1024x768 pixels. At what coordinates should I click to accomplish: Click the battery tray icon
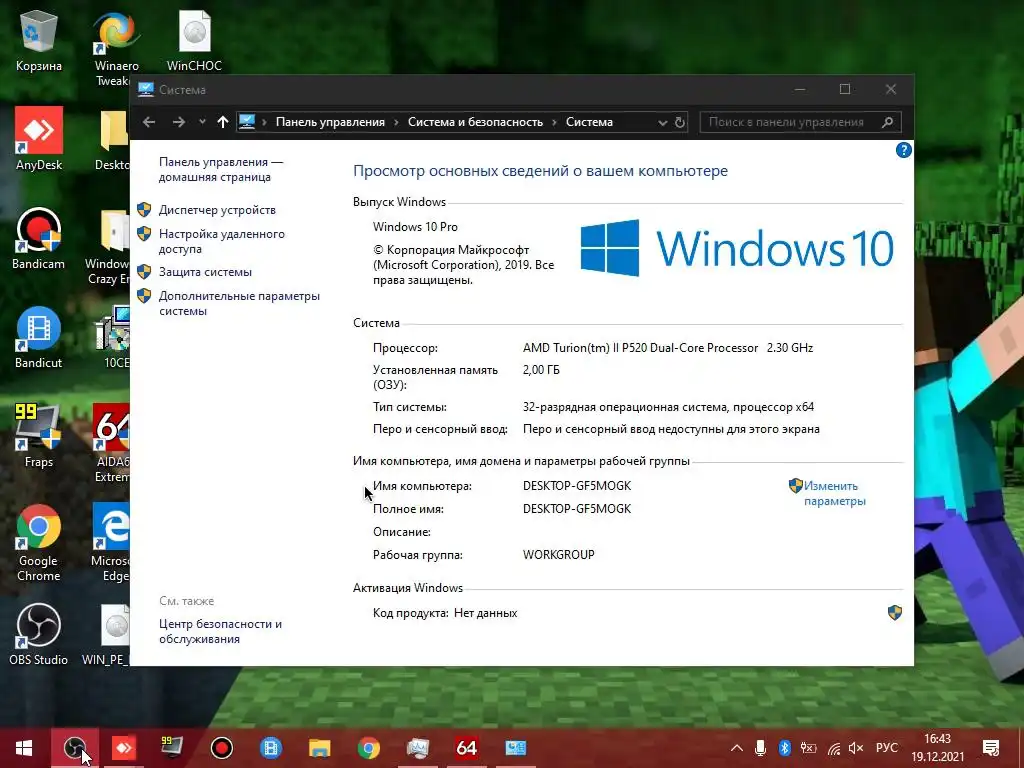[x=808, y=748]
